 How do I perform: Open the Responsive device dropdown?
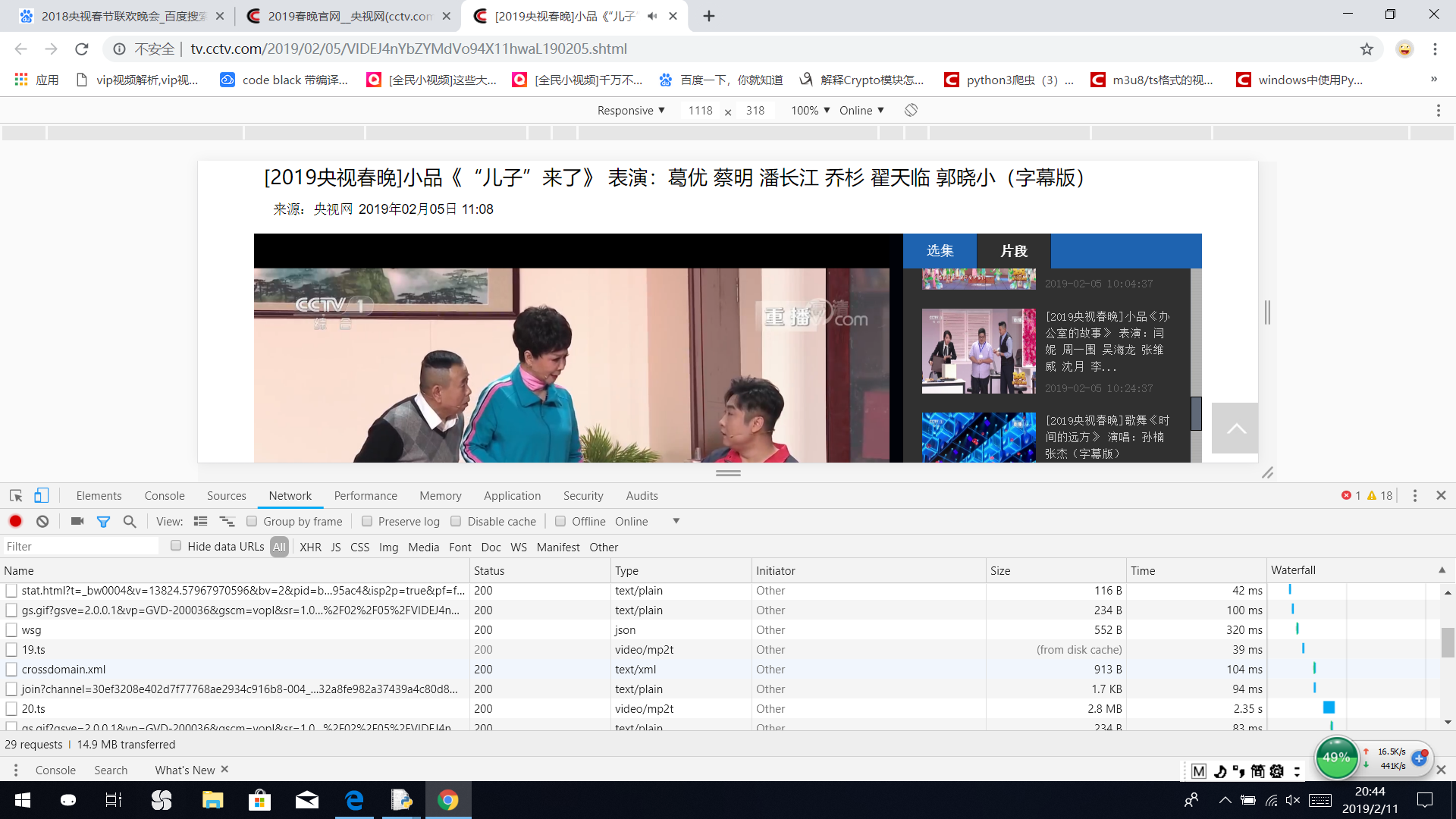pos(631,111)
